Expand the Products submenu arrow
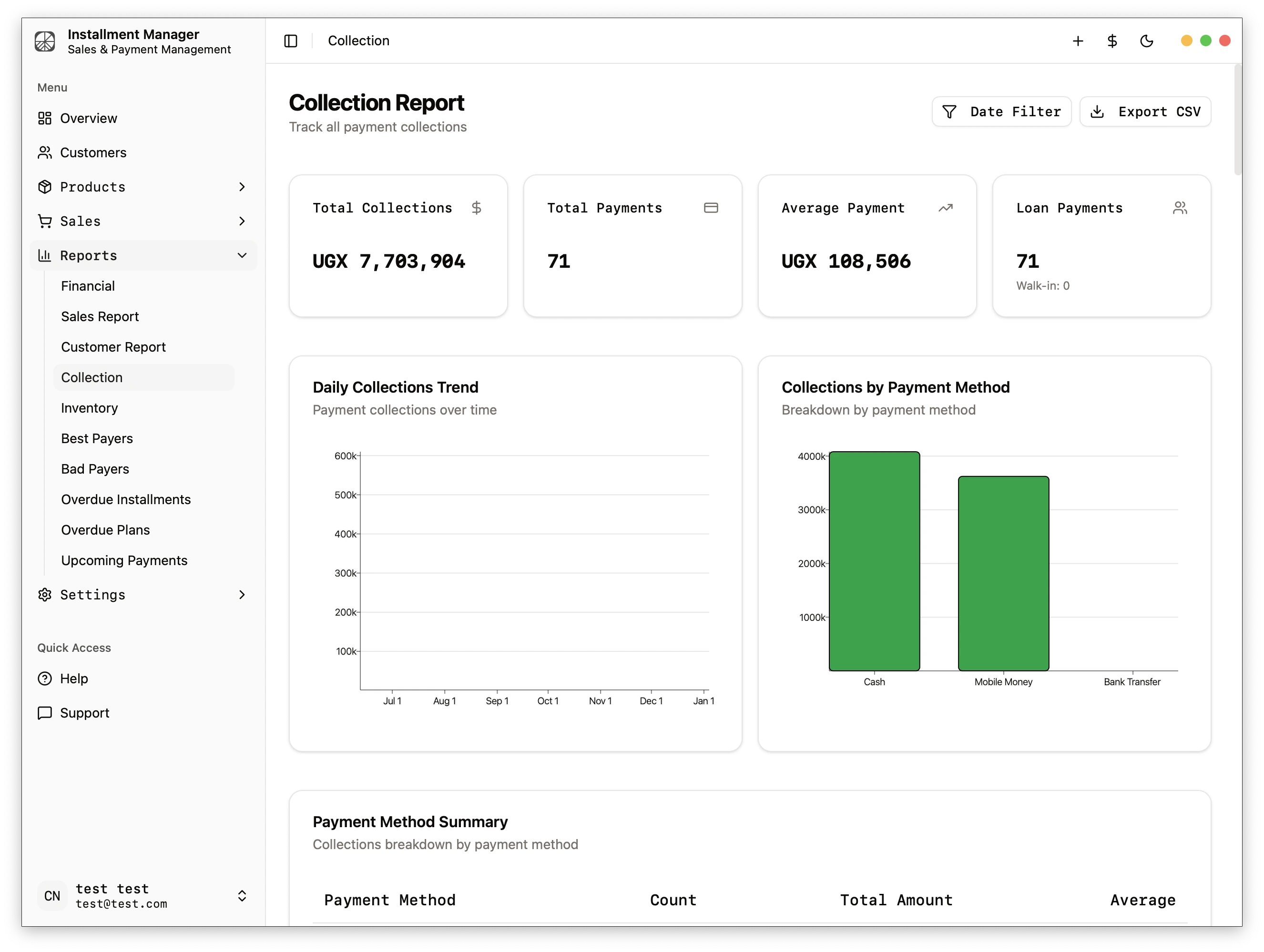The image size is (1264, 952). [242, 187]
